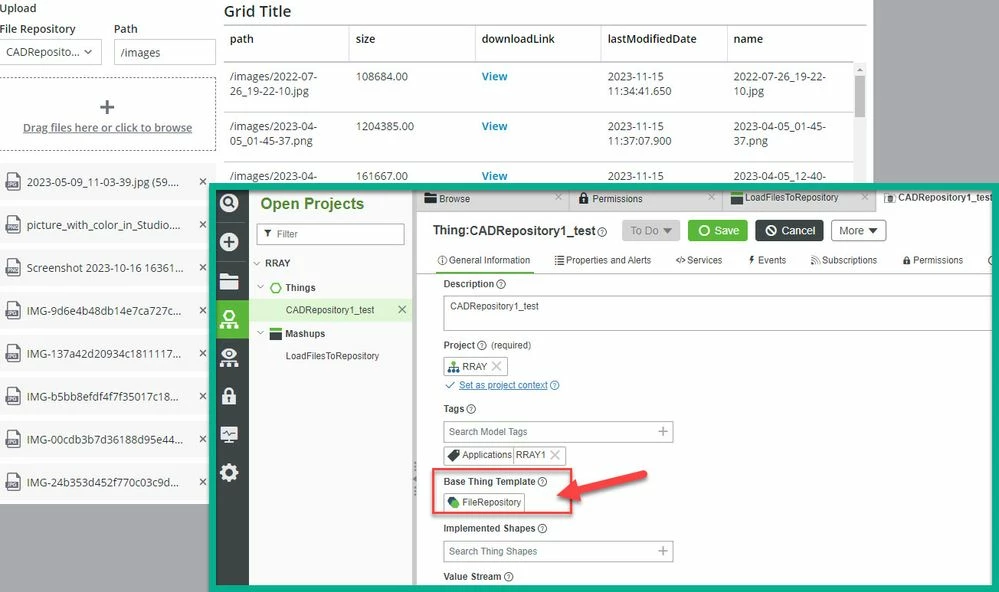
Task: Remove the RRAY project chip
Action: click(496, 366)
